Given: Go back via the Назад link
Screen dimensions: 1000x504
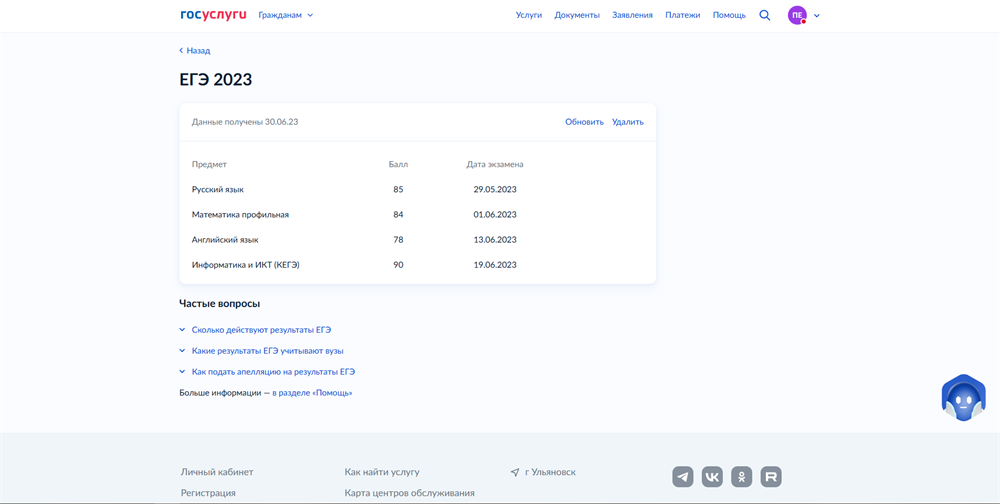Looking at the screenshot, I should point(195,50).
